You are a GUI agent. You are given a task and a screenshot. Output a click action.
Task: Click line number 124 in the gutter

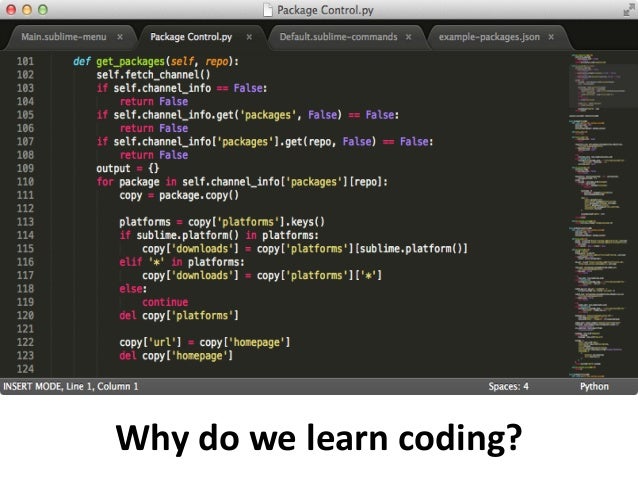point(25,369)
